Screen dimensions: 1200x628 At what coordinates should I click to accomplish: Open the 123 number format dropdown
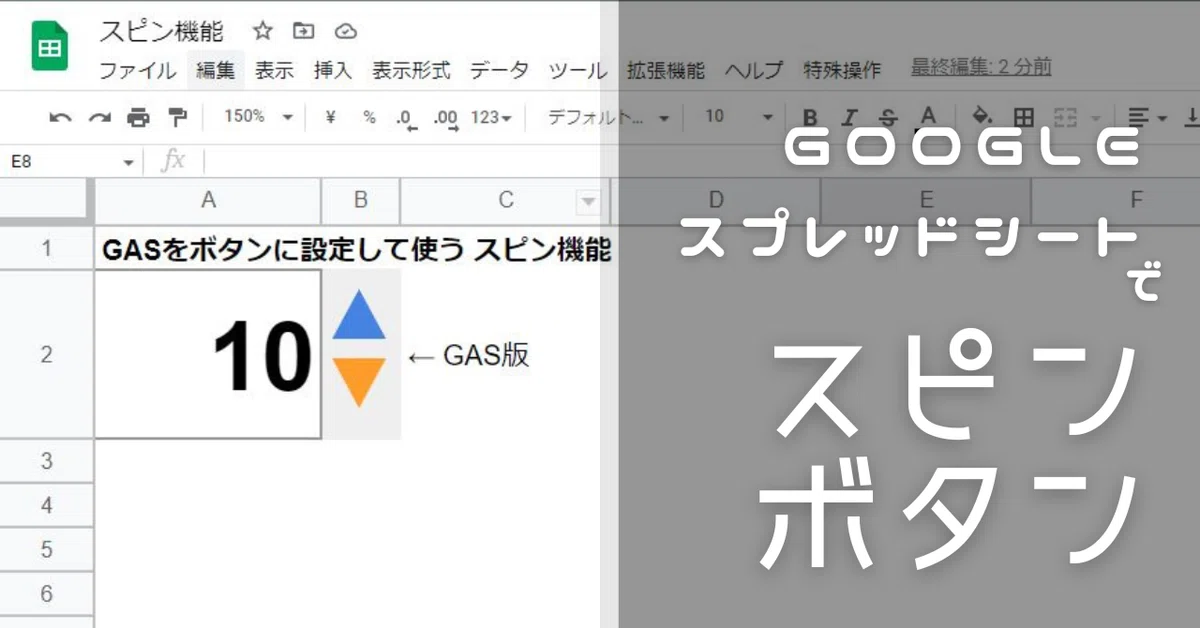[x=491, y=117]
